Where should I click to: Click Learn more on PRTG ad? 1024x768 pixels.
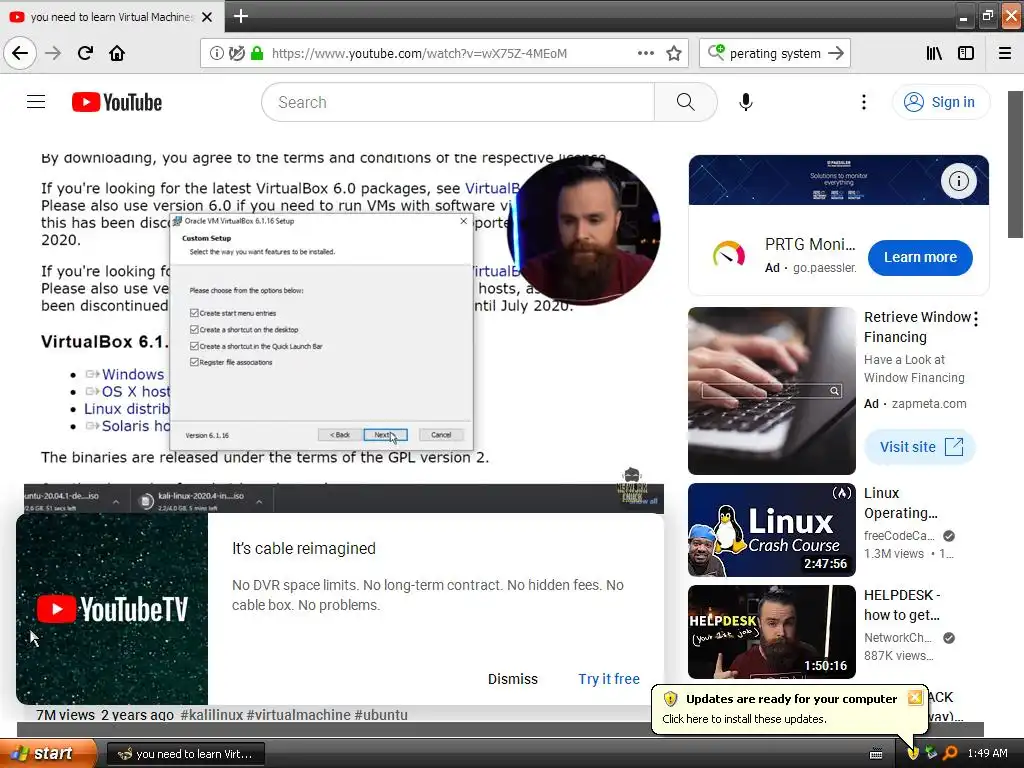click(920, 257)
